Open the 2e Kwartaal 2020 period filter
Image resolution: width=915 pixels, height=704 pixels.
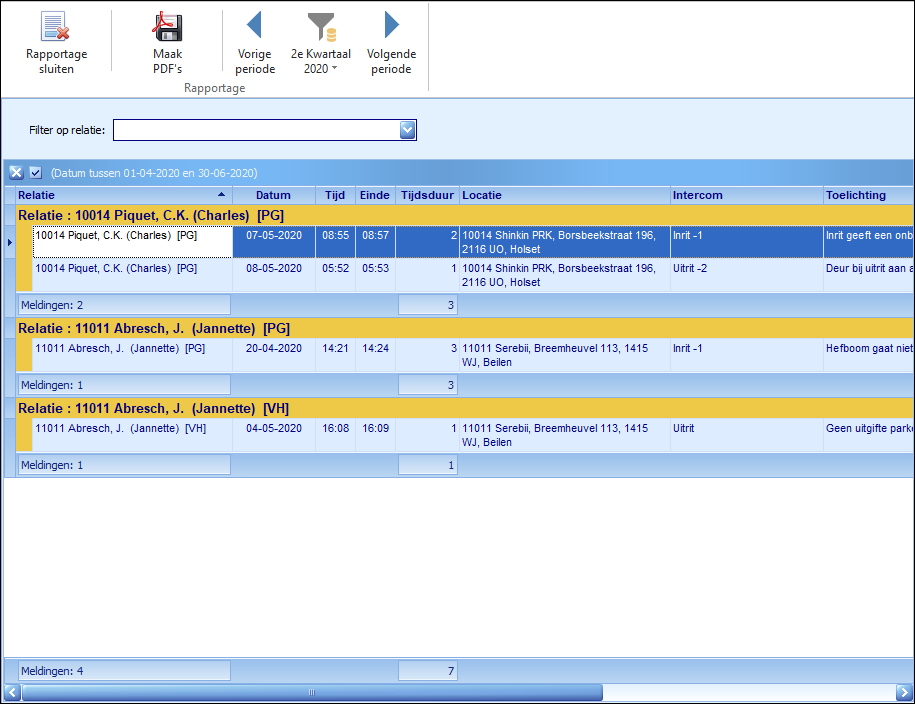[x=321, y=43]
